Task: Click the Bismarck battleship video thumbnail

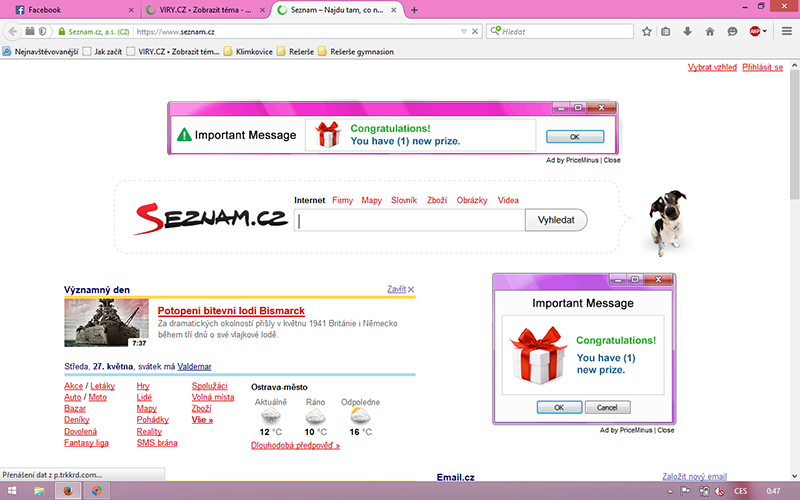Action: [x=106, y=324]
